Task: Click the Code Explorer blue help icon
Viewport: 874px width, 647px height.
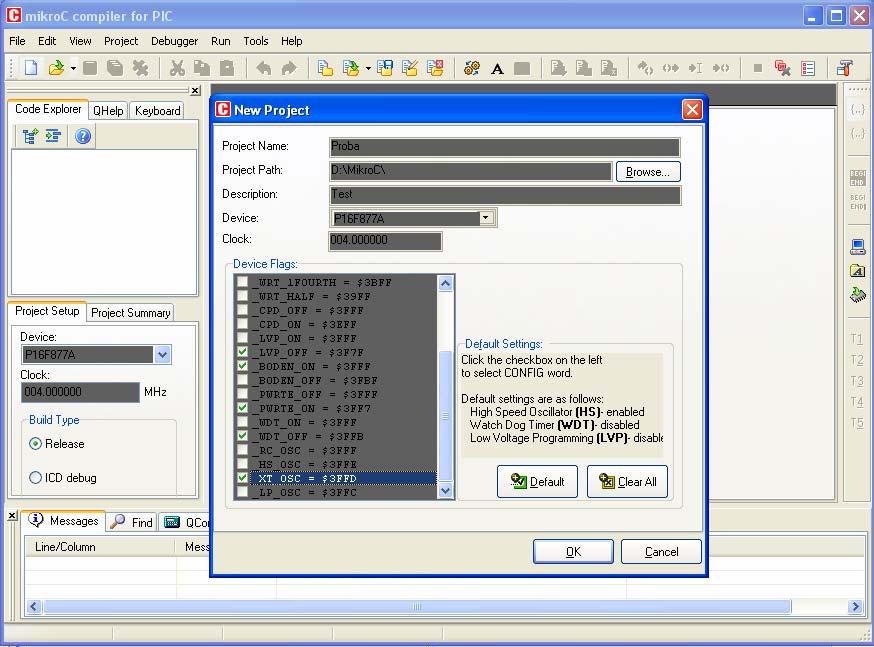Action: coord(83,136)
